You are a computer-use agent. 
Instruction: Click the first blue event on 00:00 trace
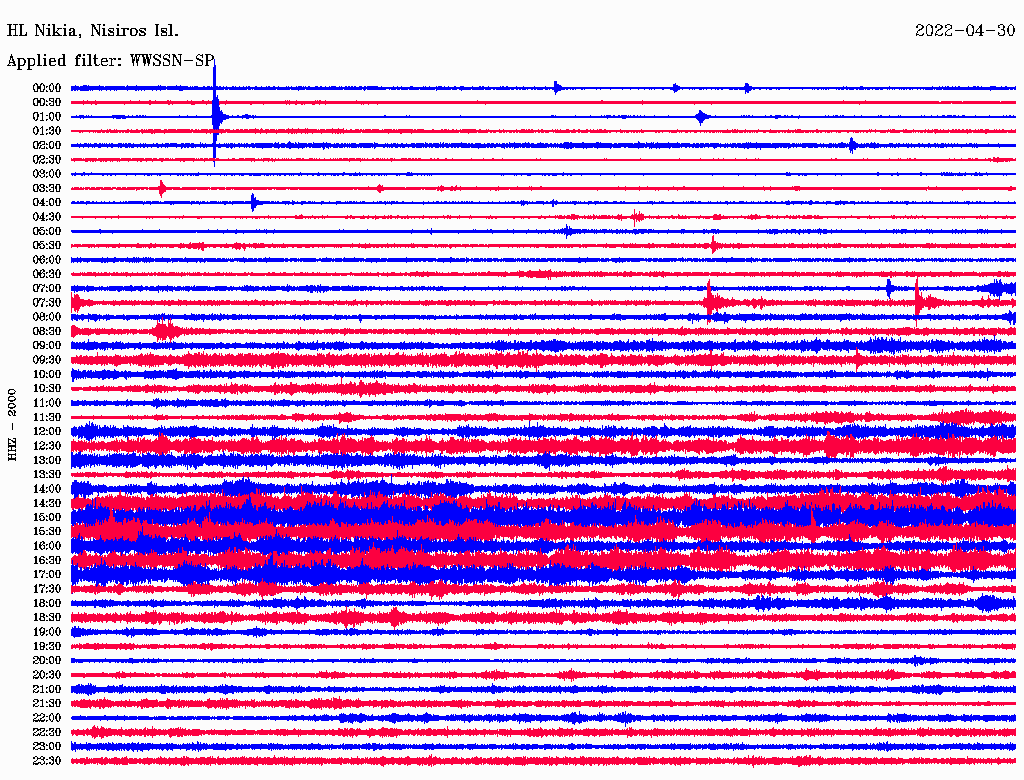click(557, 87)
